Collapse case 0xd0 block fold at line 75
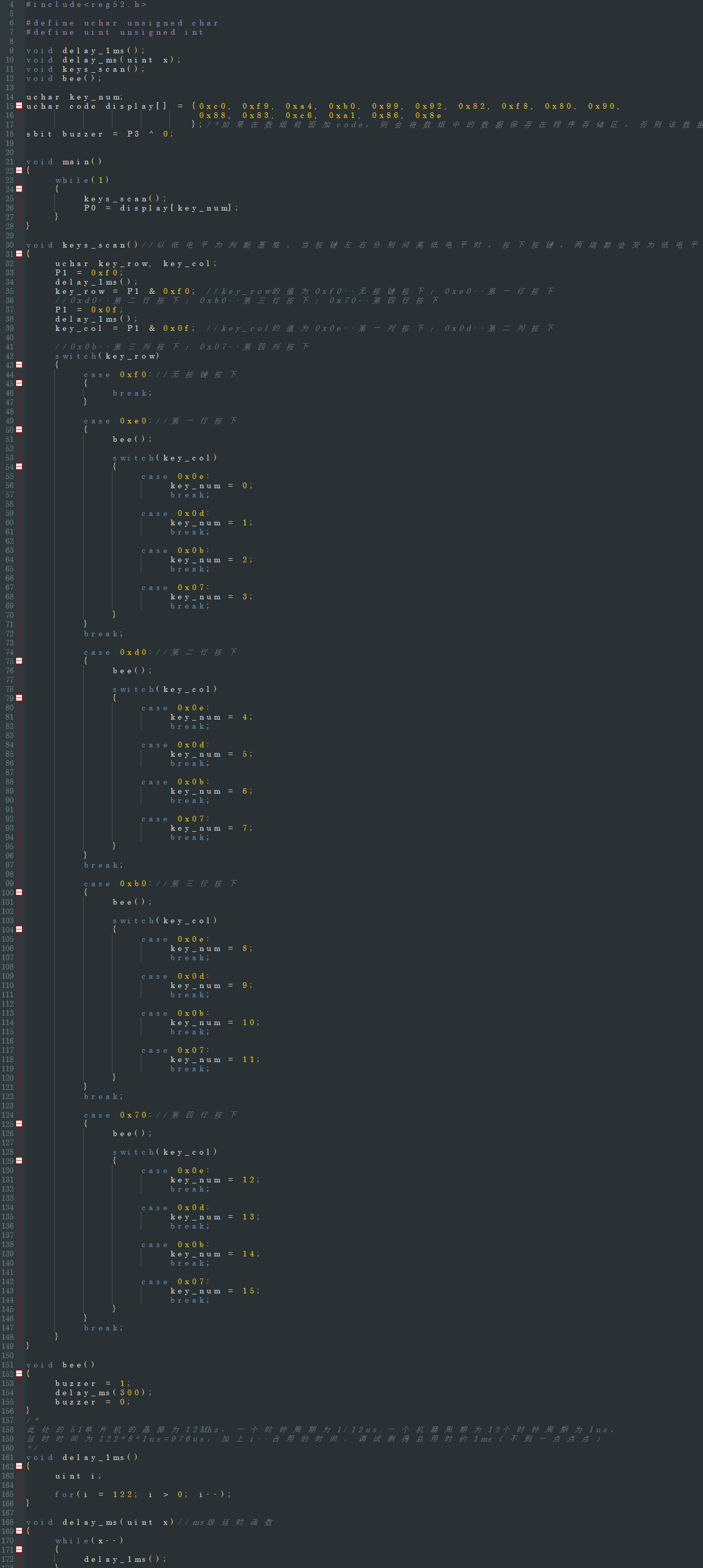 pyautogui.click(x=19, y=661)
